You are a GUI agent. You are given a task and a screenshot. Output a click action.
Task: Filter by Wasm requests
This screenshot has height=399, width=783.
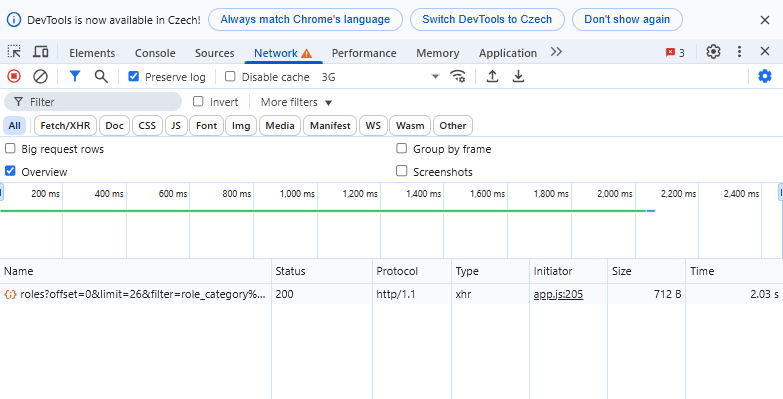pos(410,126)
